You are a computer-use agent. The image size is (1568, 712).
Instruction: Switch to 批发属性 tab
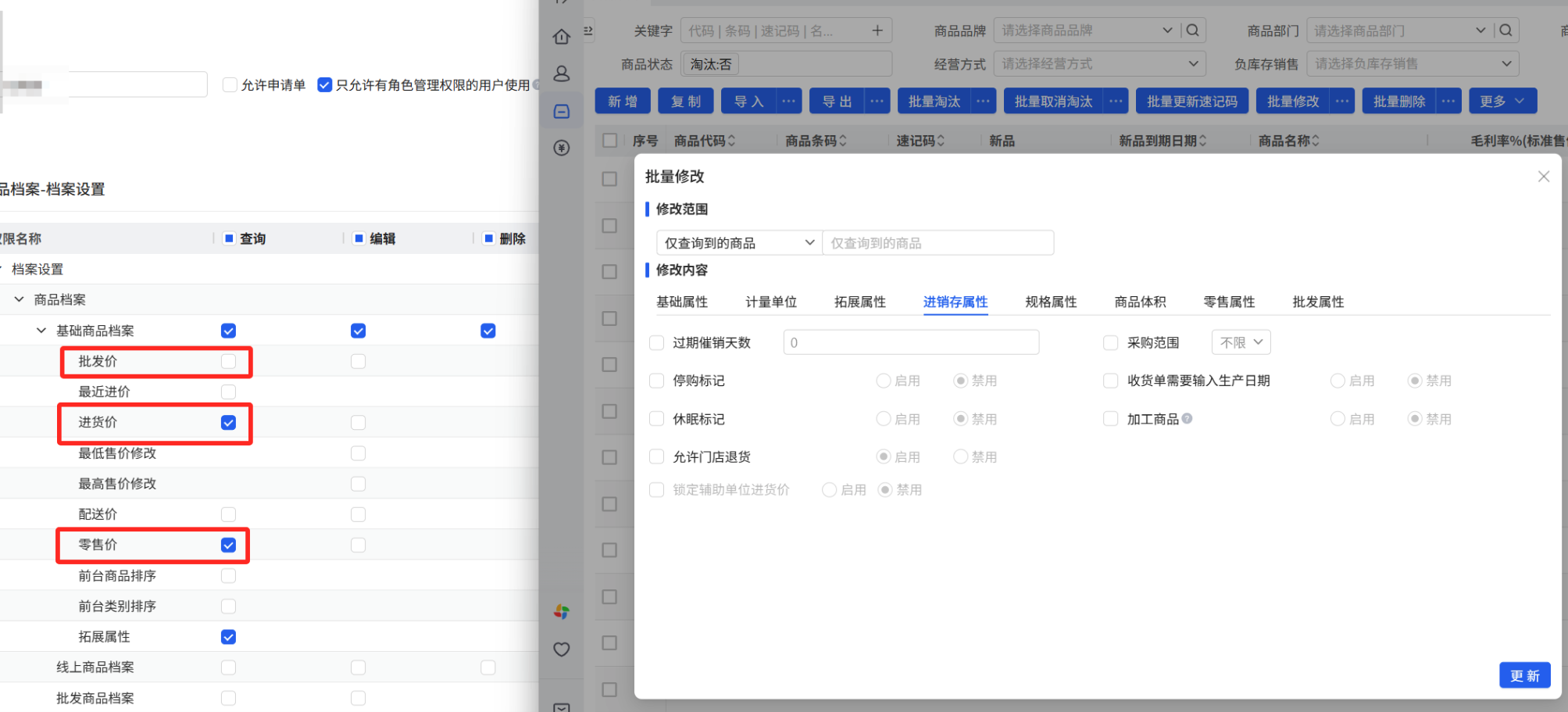click(1318, 302)
